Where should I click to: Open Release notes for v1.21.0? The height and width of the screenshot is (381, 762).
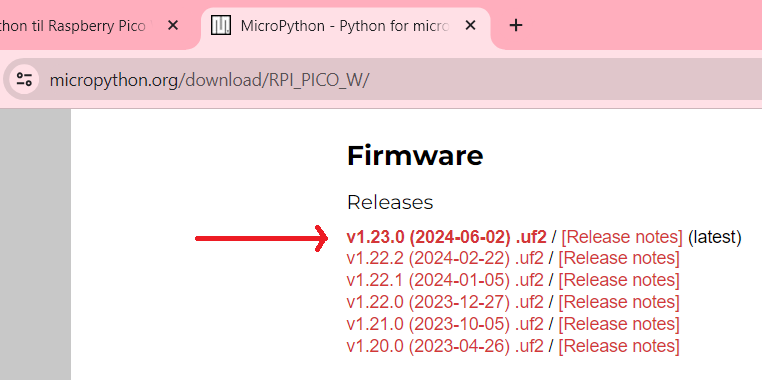619,324
